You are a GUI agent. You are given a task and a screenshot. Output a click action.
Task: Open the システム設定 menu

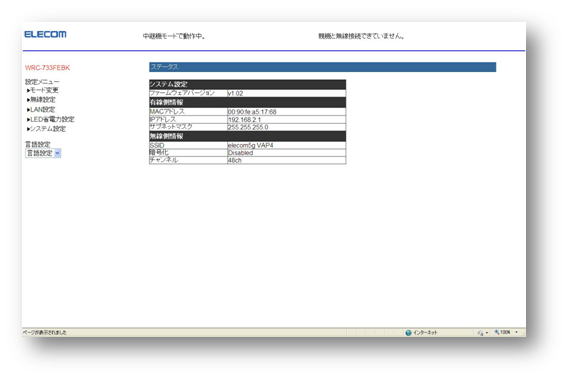point(46,129)
